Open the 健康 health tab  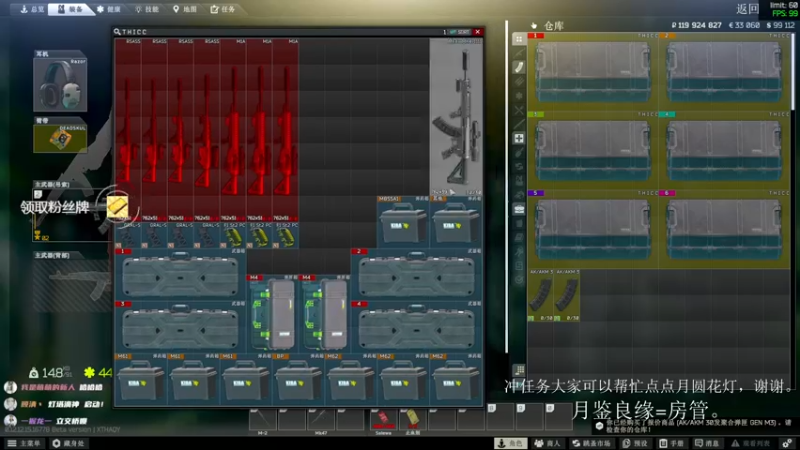109,9
